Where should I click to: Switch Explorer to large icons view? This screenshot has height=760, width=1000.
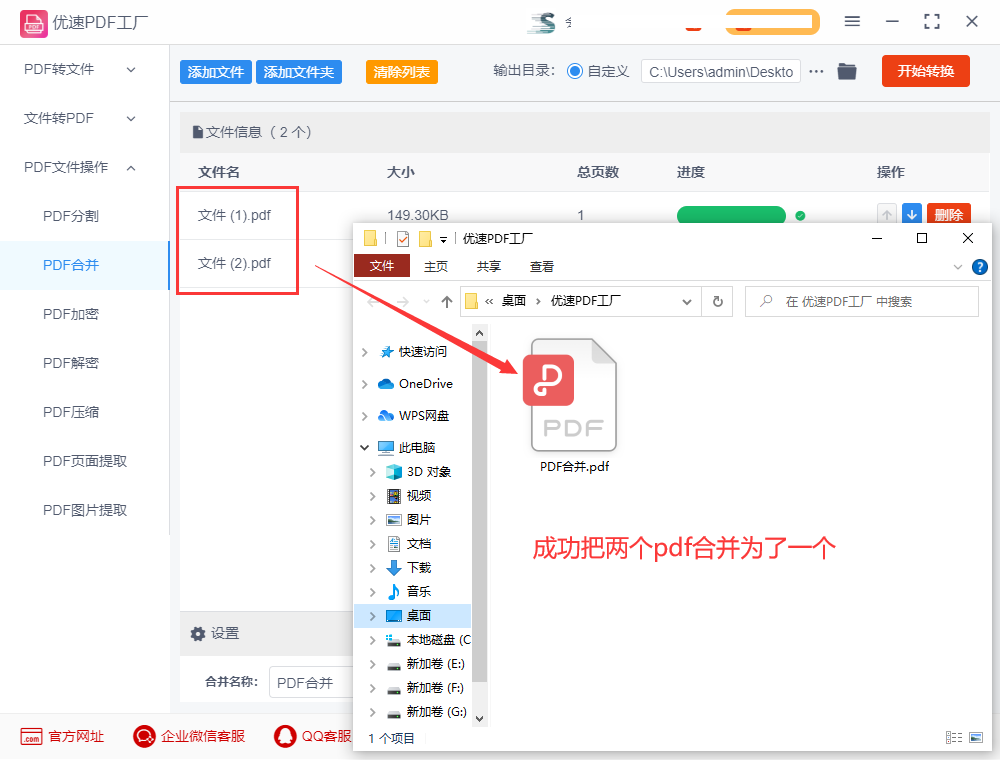[x=976, y=738]
